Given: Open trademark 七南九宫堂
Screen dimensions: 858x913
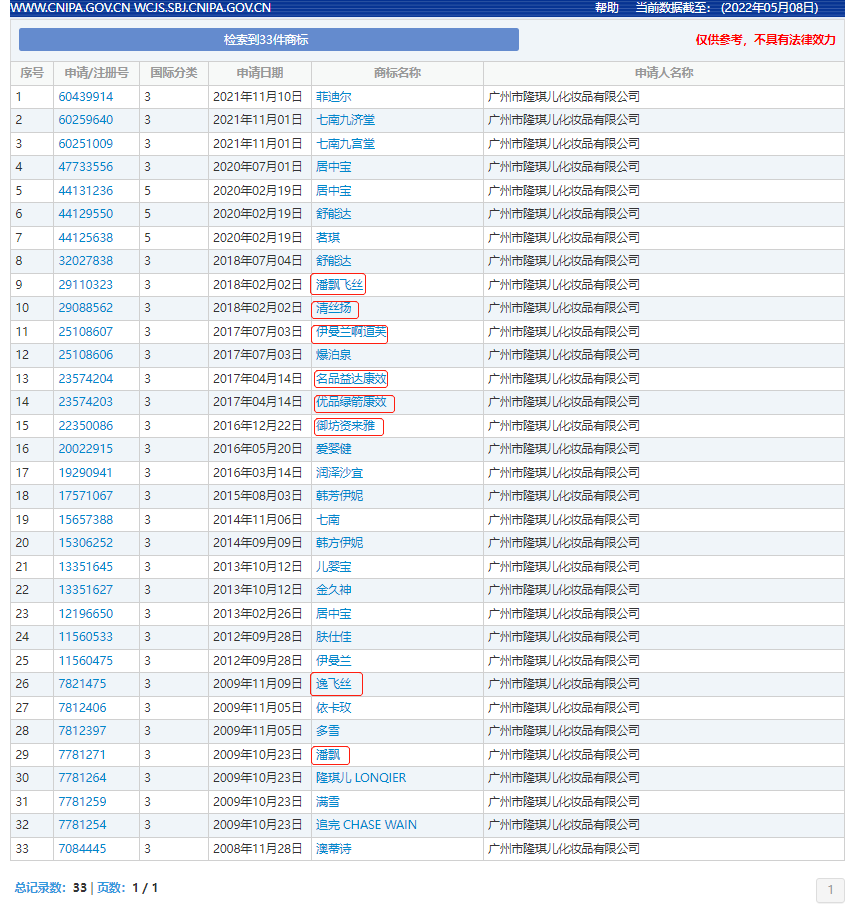Looking at the screenshot, I should point(345,144).
